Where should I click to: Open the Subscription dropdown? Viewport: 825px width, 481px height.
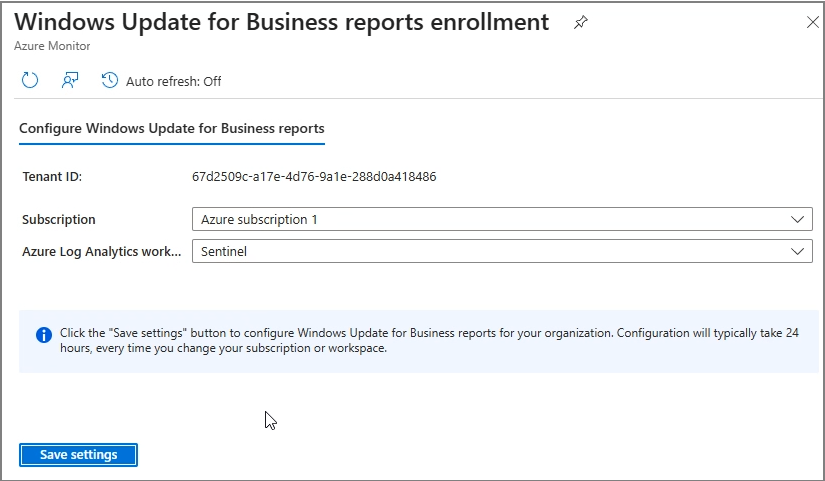[502, 219]
